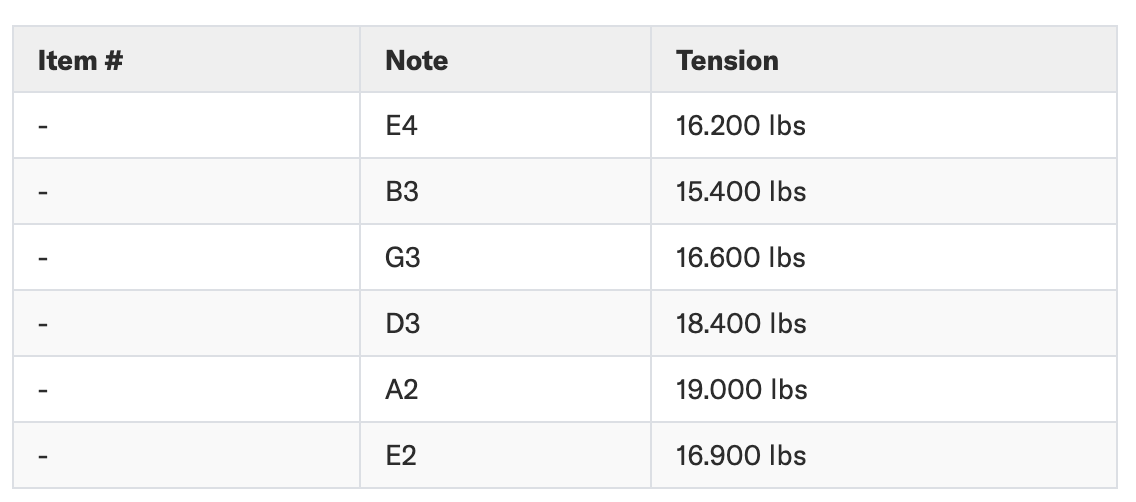
Task: Click the Note column header
Action: (x=416, y=60)
